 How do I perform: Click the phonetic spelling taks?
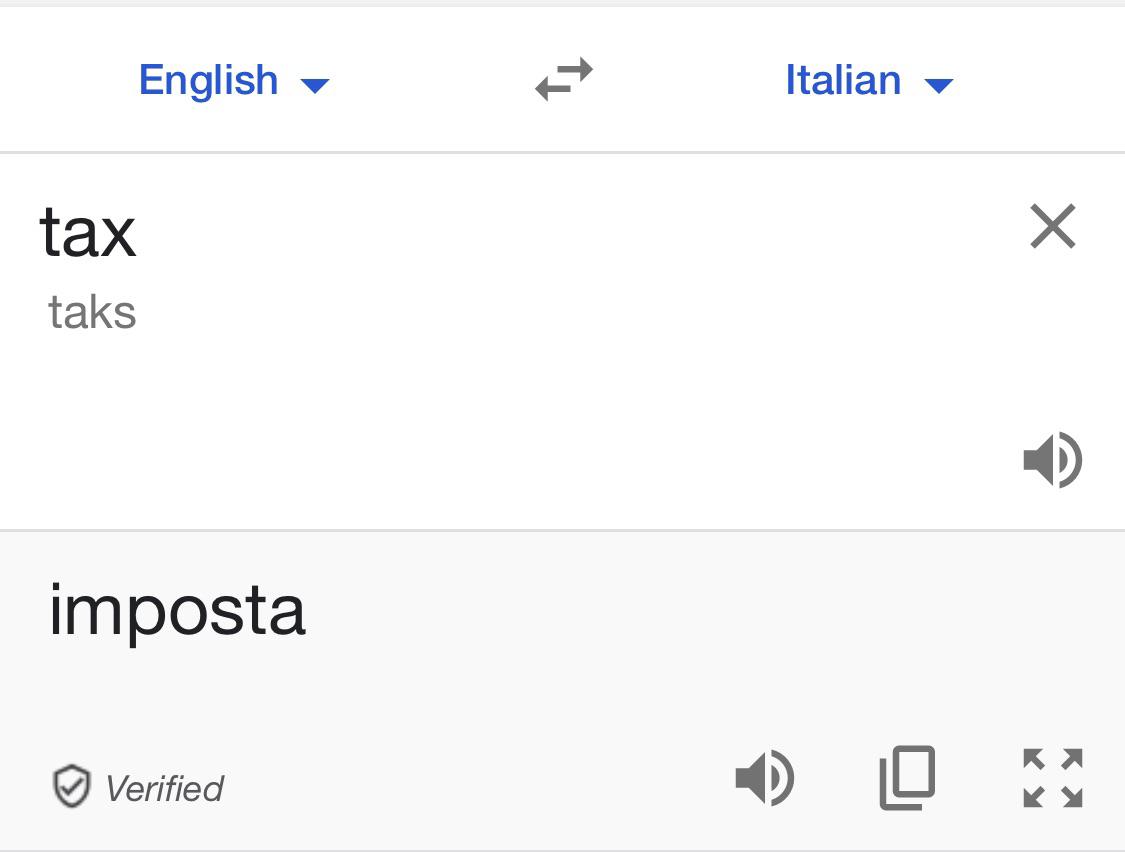[92, 313]
